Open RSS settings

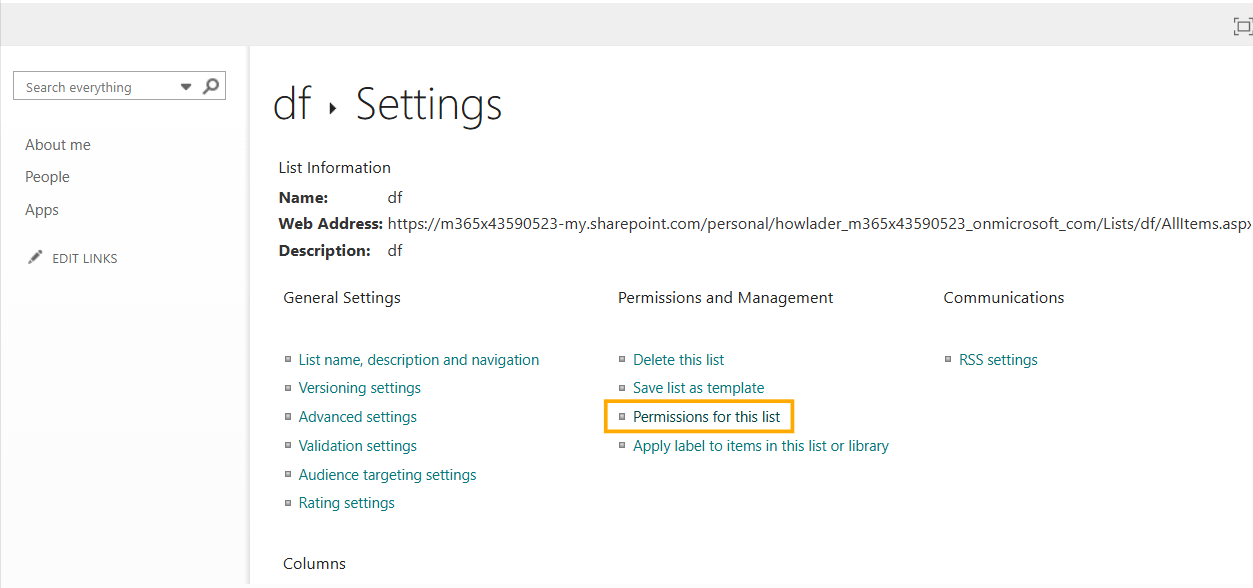[x=997, y=359]
